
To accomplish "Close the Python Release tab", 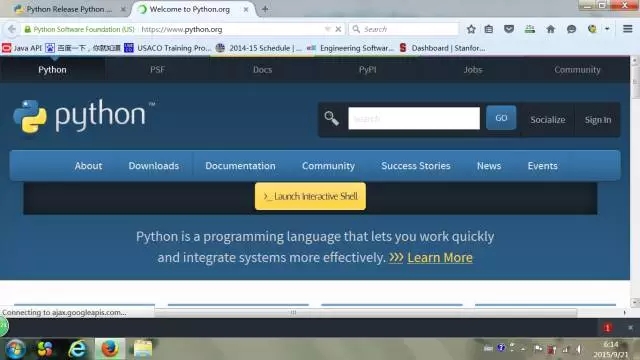I will (x=123, y=9).
